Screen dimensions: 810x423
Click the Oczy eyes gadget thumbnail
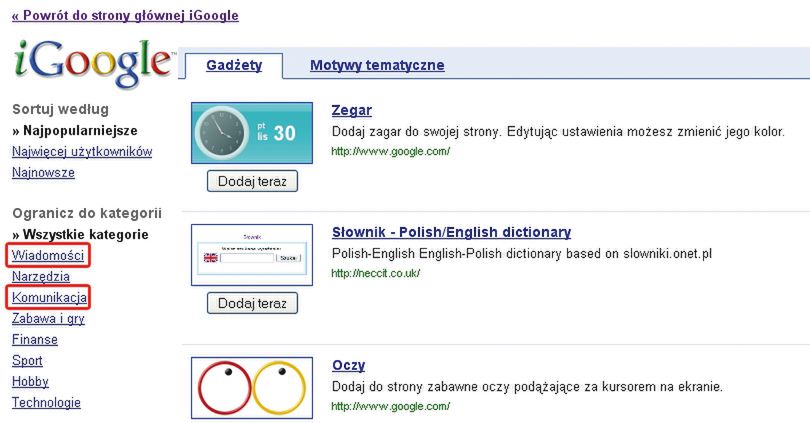pos(252,388)
